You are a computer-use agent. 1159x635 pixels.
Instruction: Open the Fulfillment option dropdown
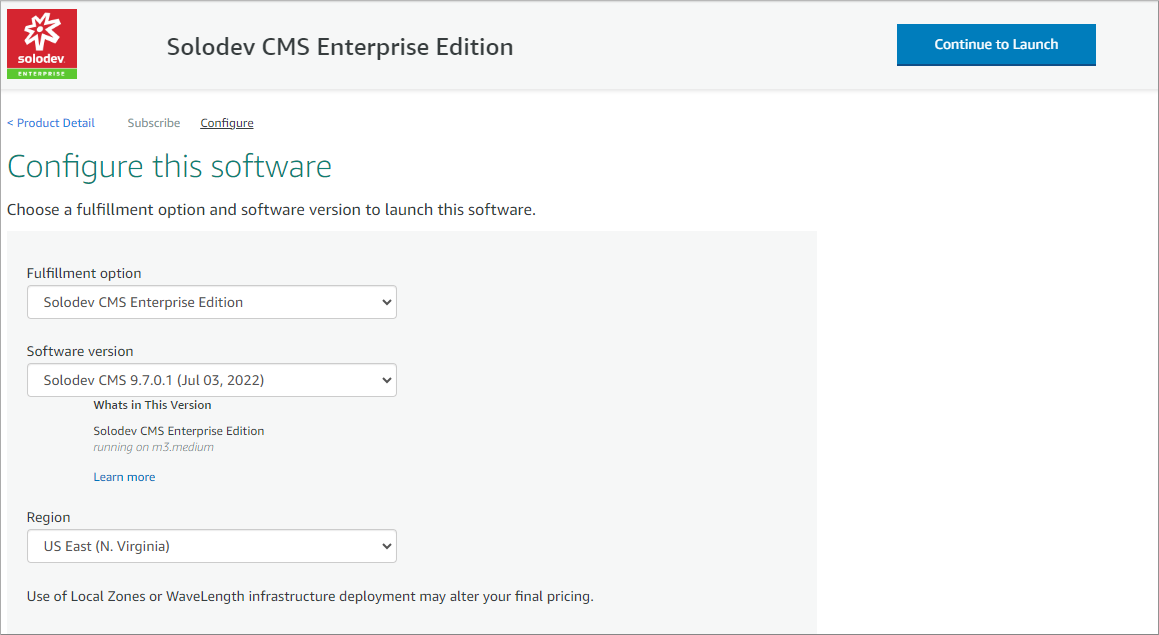(211, 302)
